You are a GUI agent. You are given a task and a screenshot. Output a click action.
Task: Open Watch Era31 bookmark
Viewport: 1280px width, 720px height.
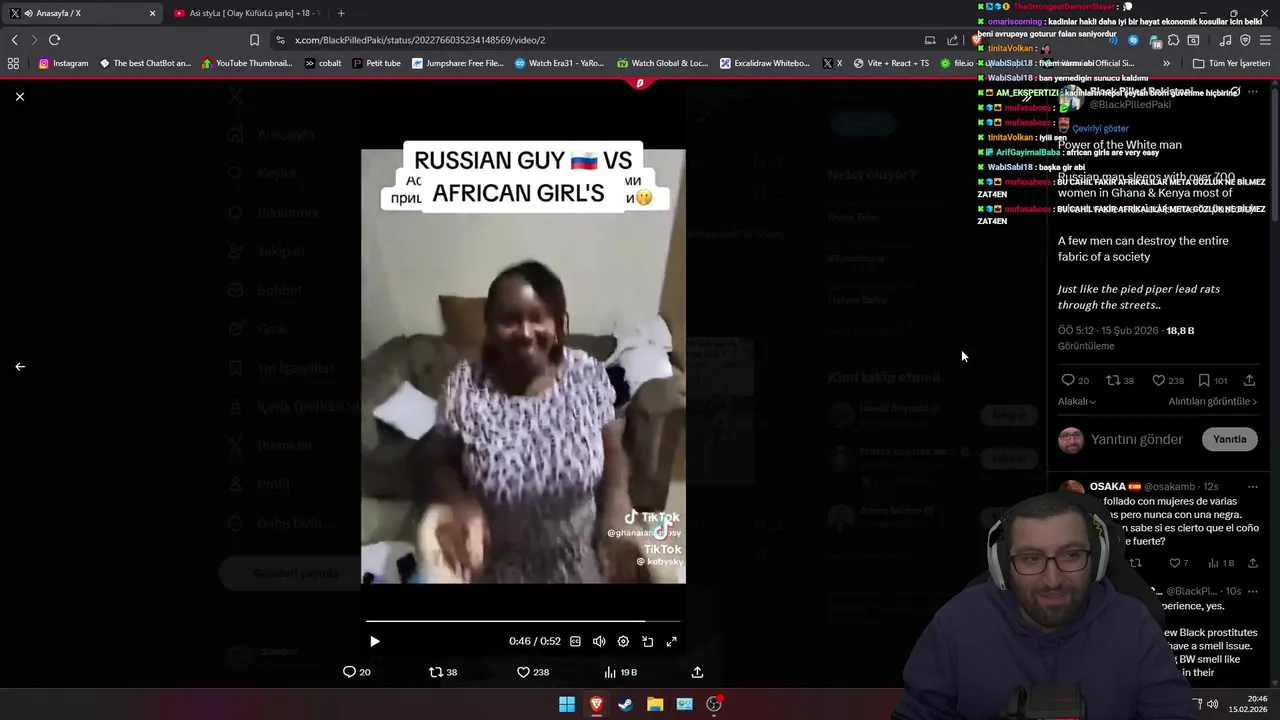[x=559, y=63]
